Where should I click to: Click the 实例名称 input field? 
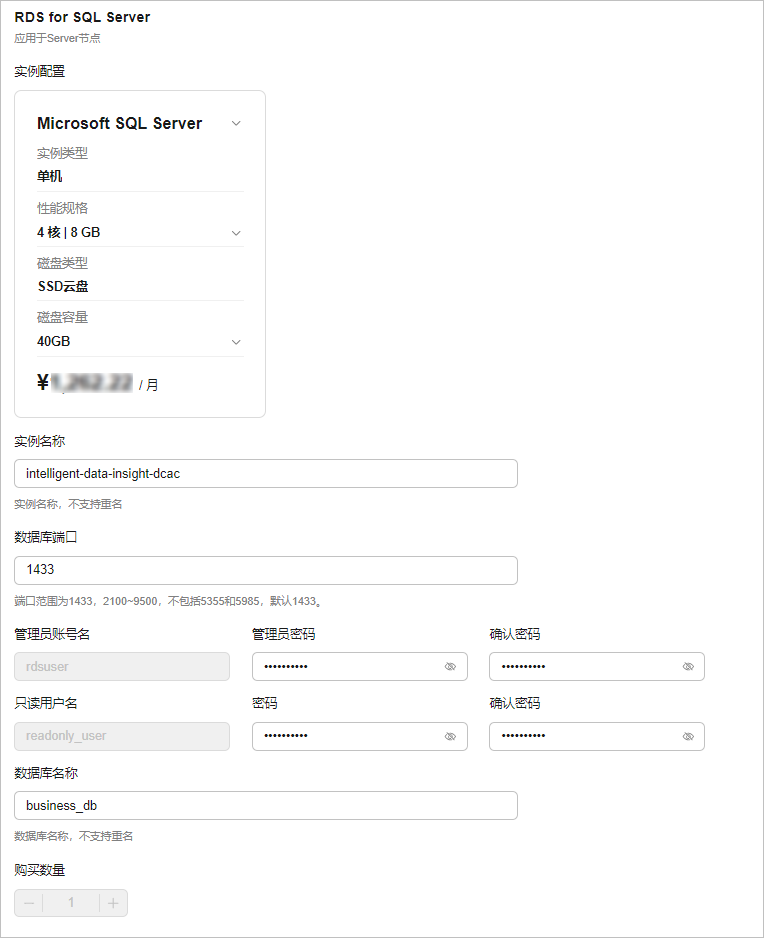(266, 474)
